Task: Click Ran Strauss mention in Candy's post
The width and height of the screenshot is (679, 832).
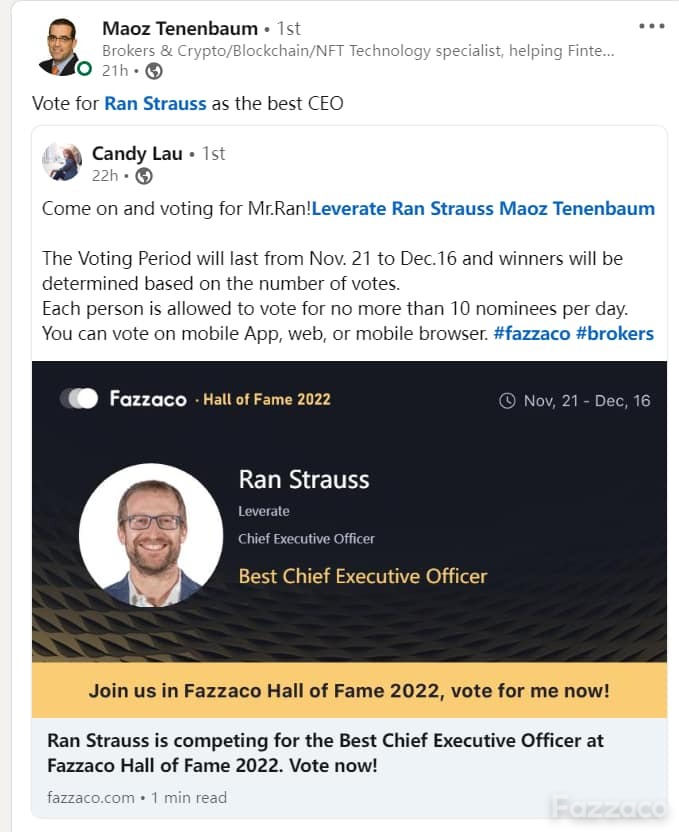Action: tap(442, 209)
